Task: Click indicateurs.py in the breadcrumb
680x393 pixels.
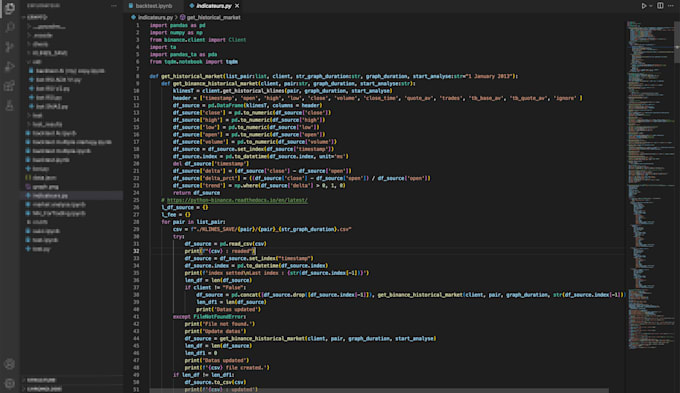Action: point(155,17)
